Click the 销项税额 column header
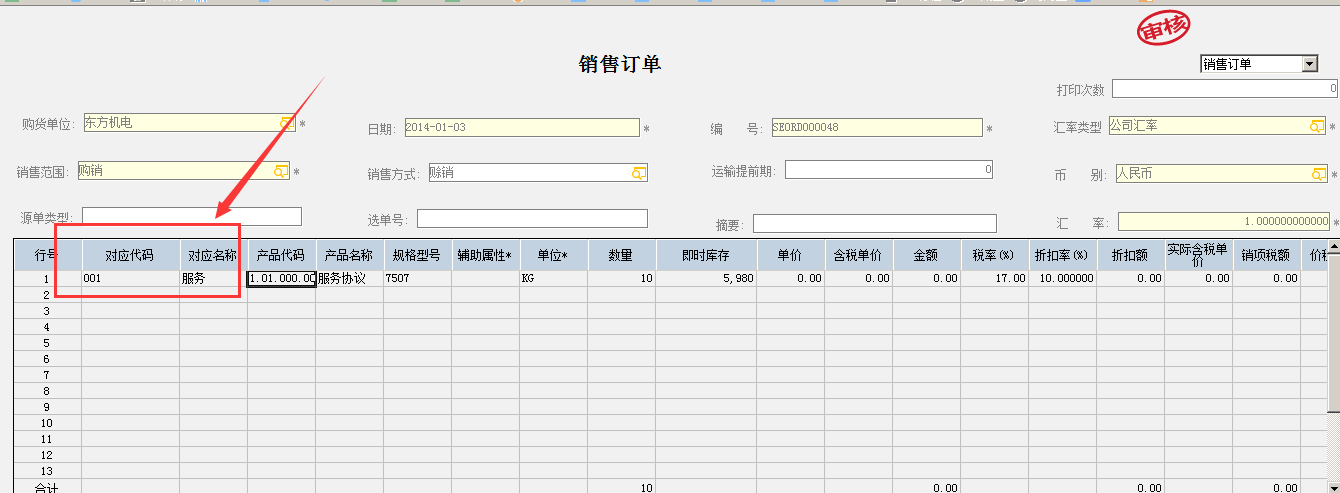This screenshot has height=493, width=1340. pyautogui.click(x=1267, y=255)
